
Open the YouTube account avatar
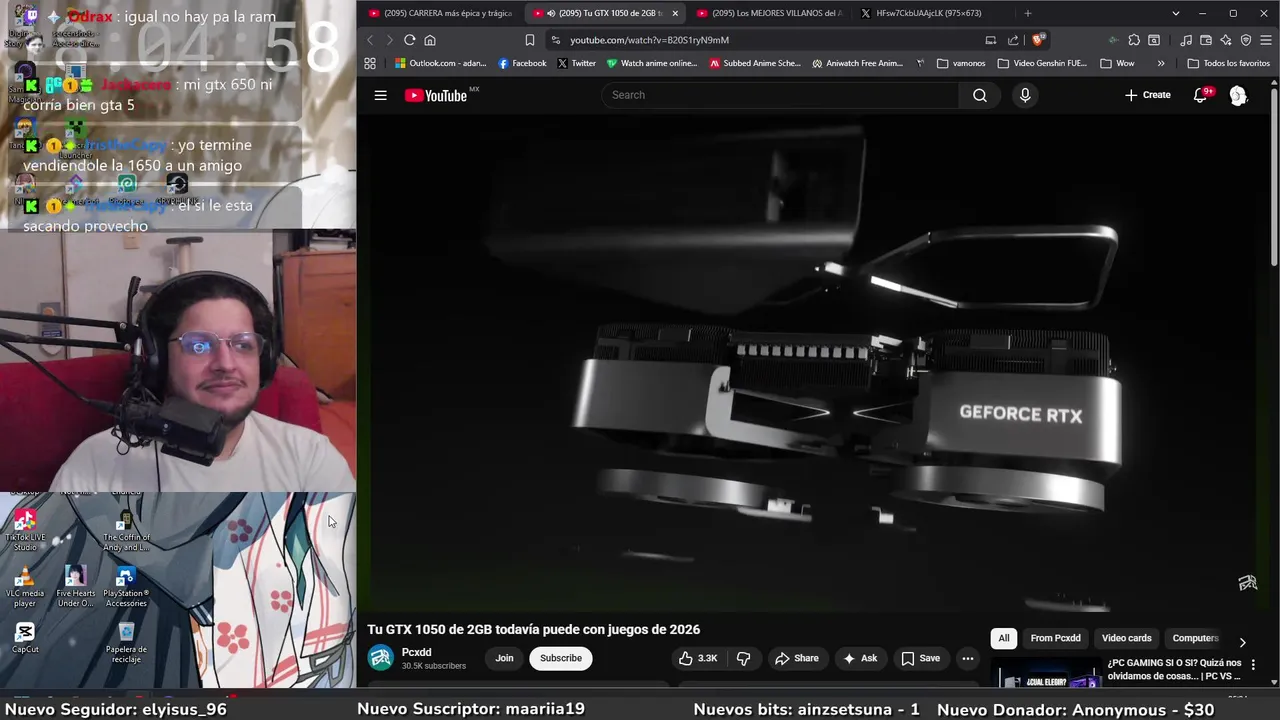[x=1238, y=95]
